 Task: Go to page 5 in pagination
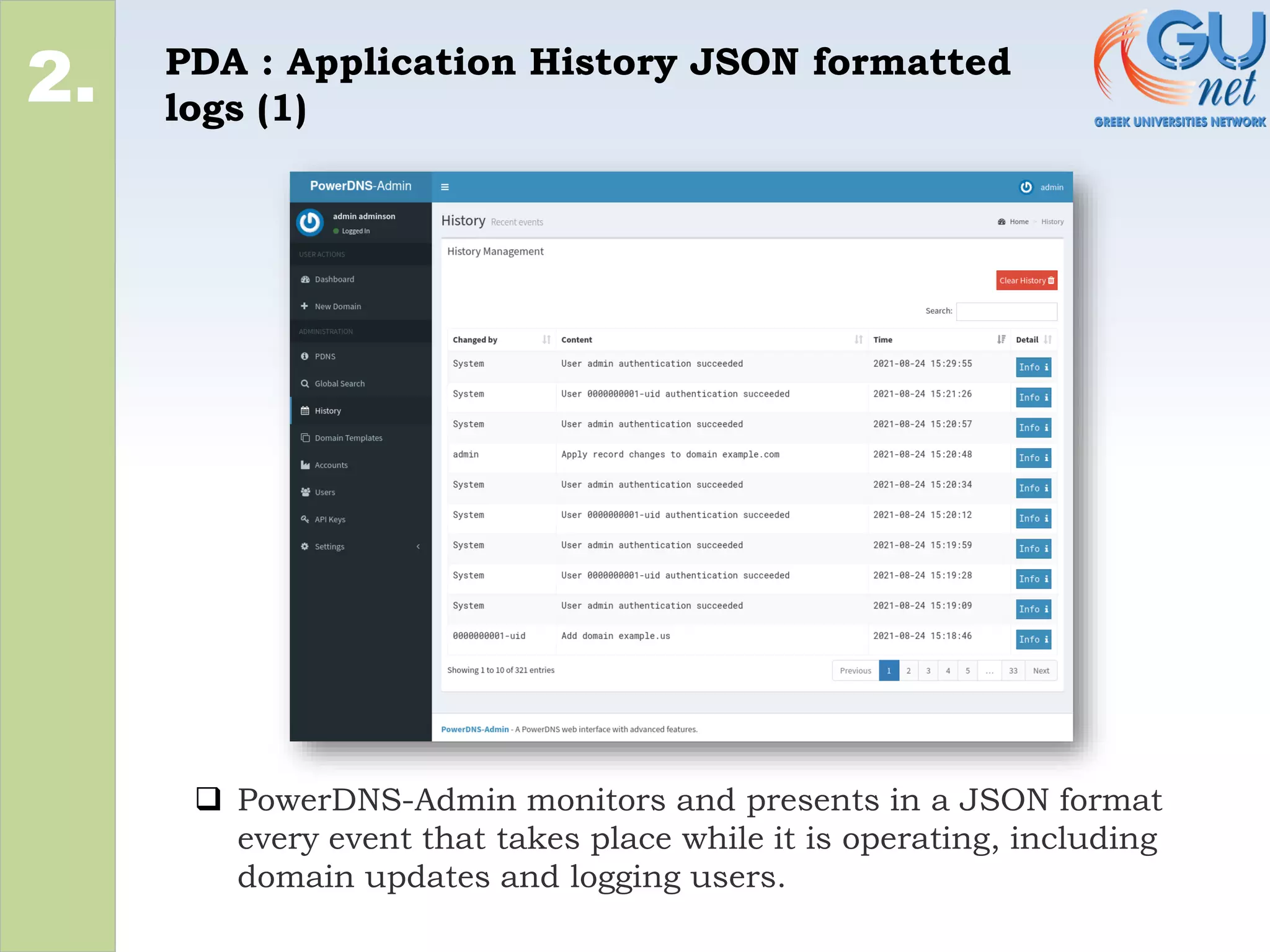pos(967,671)
